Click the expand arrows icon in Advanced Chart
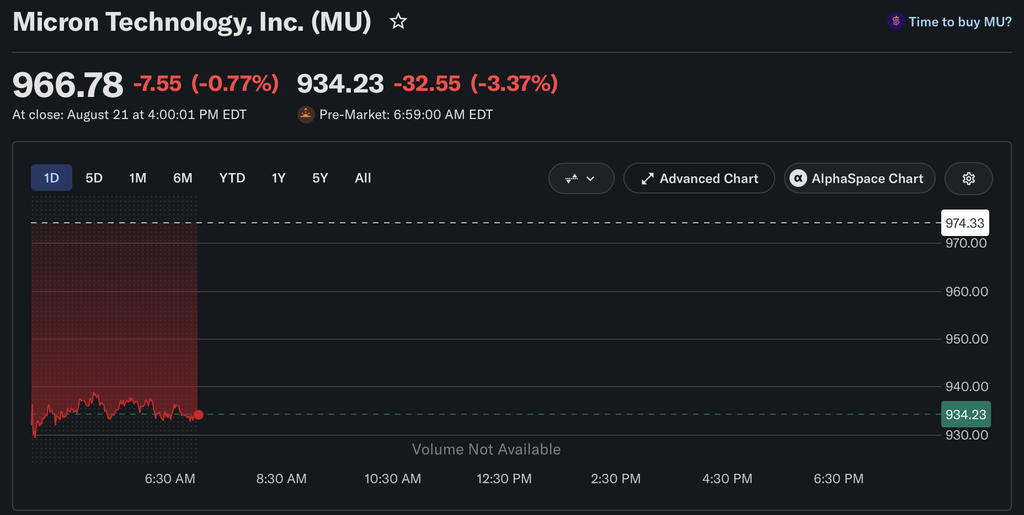The image size is (1024, 515). [647, 178]
